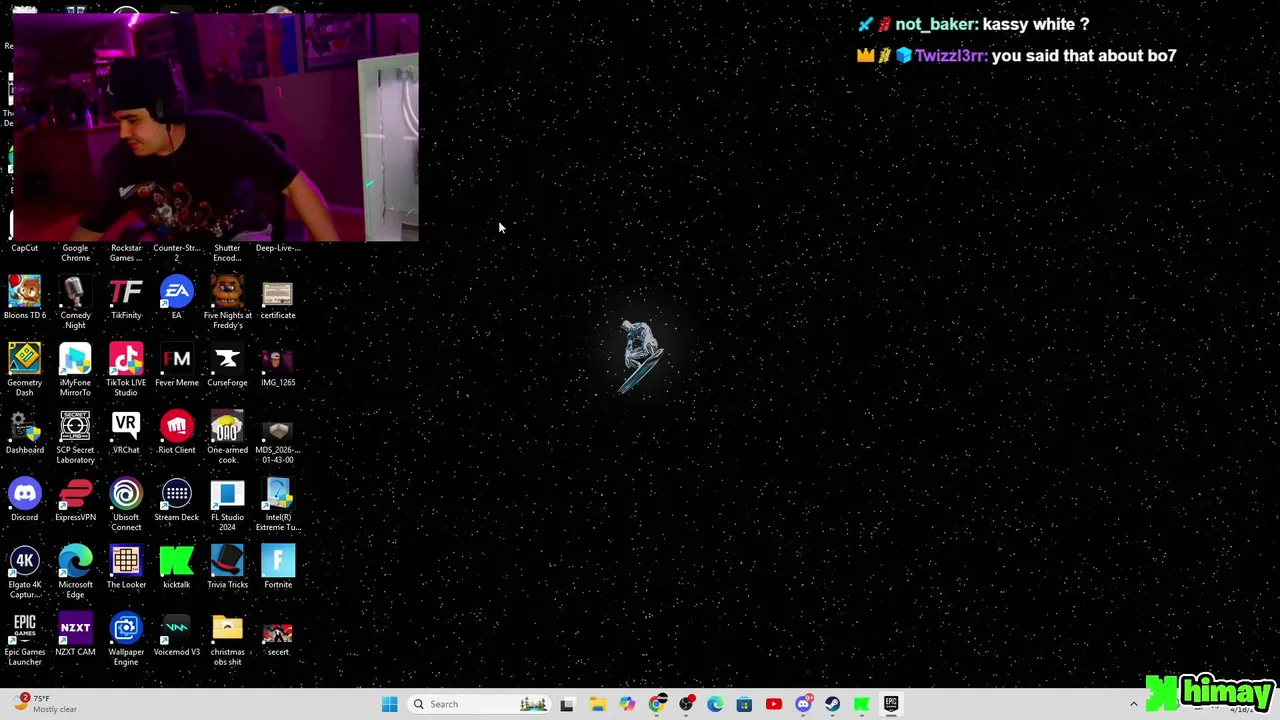Image resolution: width=1280 pixels, height=720 pixels.
Task: Open Microsoft Edge on the taskbar
Action: coord(715,704)
